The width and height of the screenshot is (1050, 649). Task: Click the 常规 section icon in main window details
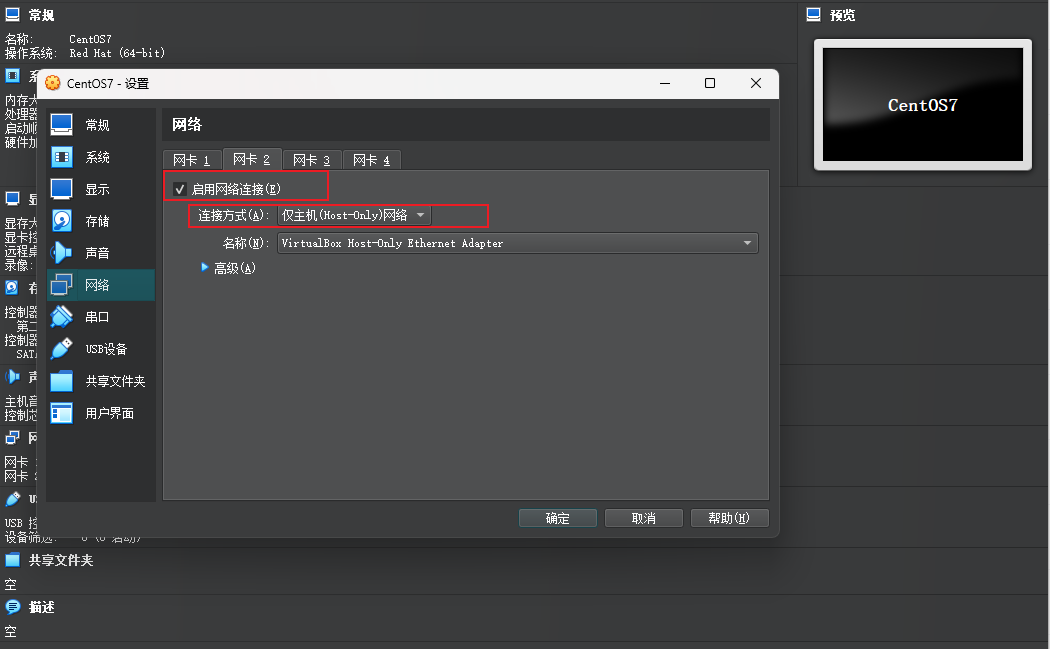click(13, 15)
